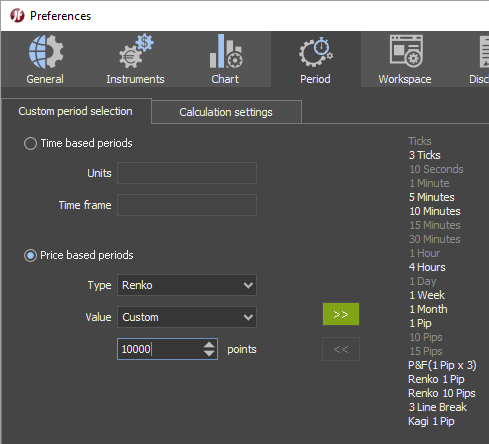Select the Period preferences section
Image resolution: width=489 pixels, height=444 pixels.
(x=315, y=59)
